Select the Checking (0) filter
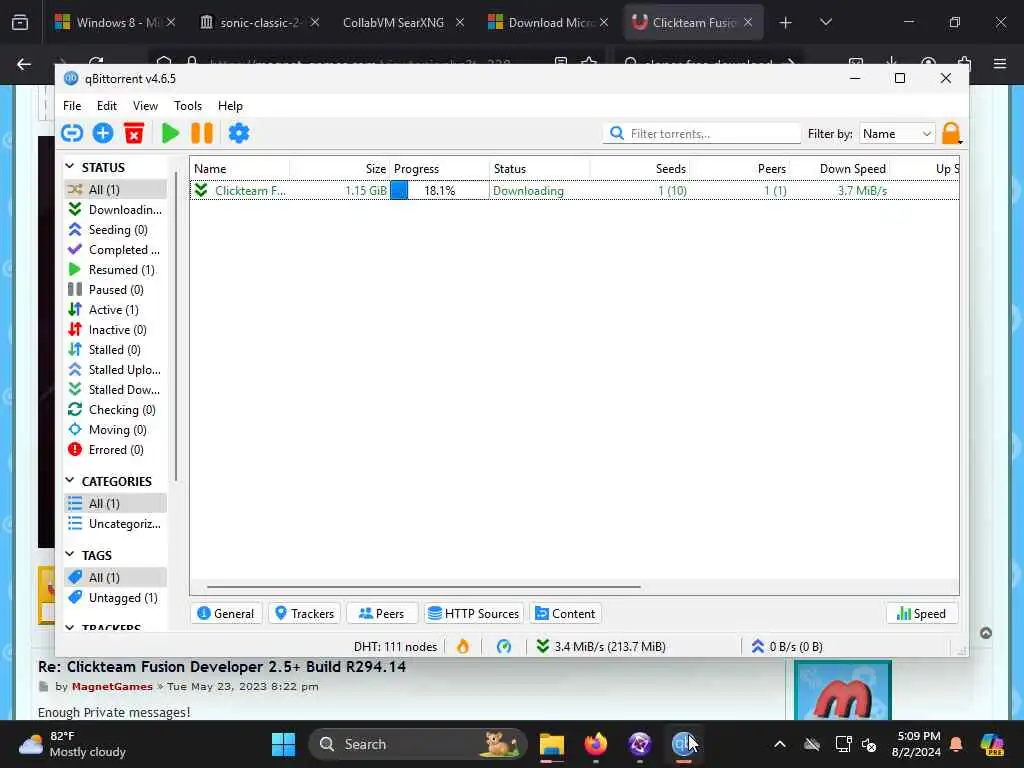The image size is (1024, 768). tap(115, 410)
